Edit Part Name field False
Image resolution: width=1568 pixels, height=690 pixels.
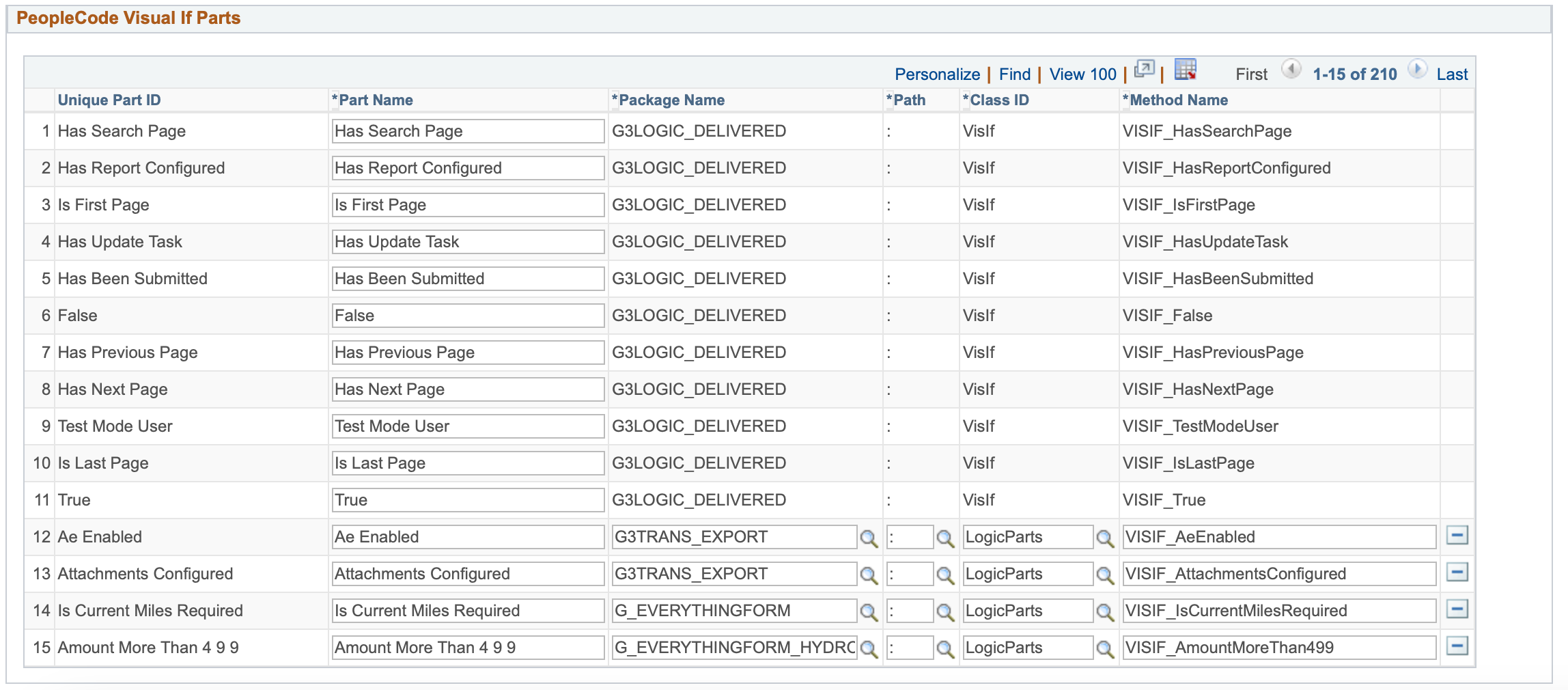468,316
